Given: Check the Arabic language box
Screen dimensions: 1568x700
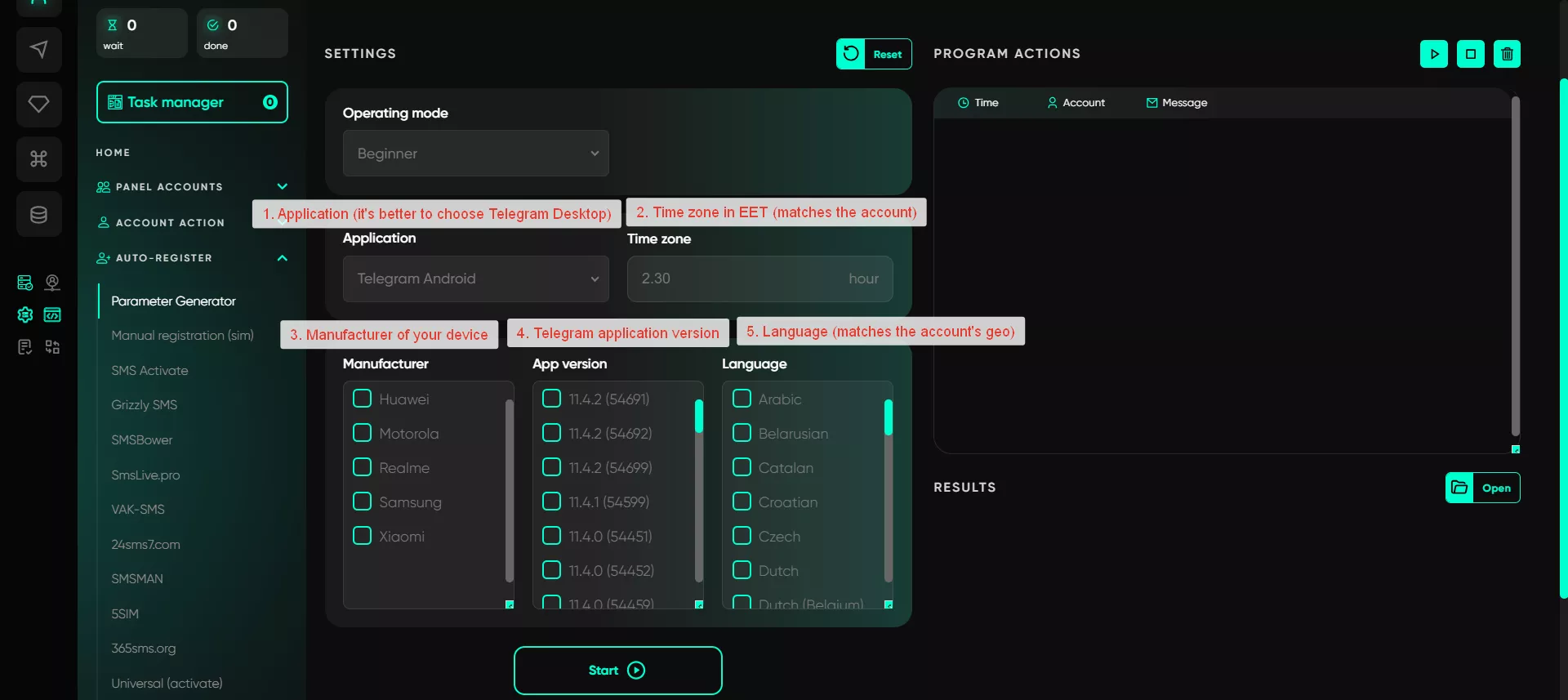Looking at the screenshot, I should click(x=742, y=399).
